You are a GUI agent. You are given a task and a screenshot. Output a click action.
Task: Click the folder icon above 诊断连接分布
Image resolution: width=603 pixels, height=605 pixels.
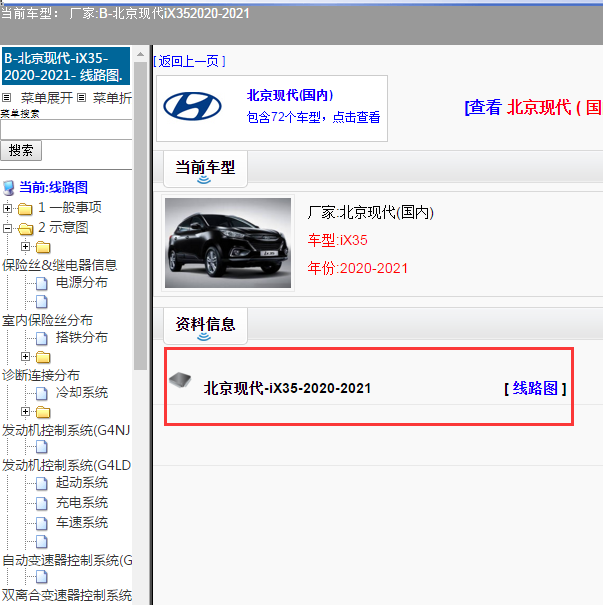click(x=43, y=357)
